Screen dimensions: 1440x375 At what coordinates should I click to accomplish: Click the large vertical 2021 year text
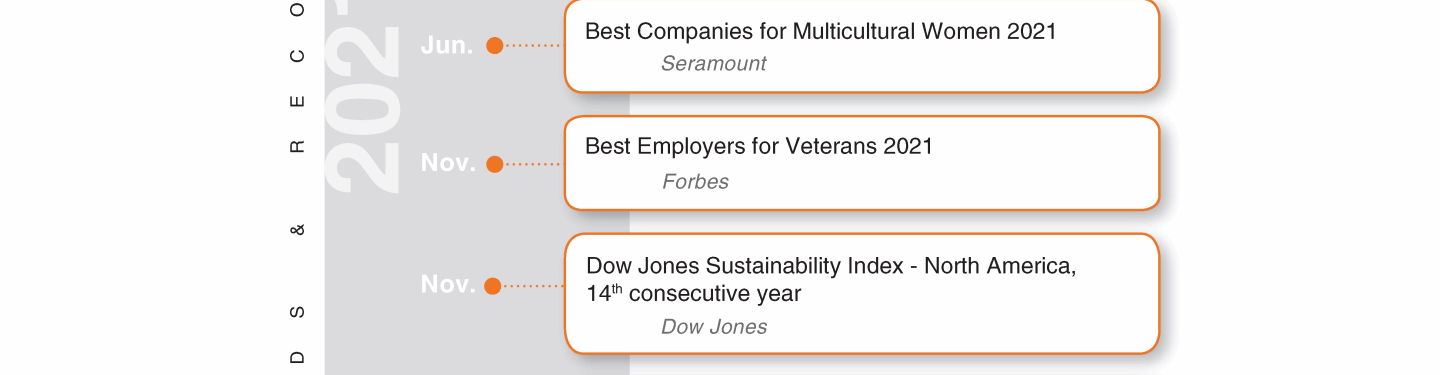click(x=362, y=96)
